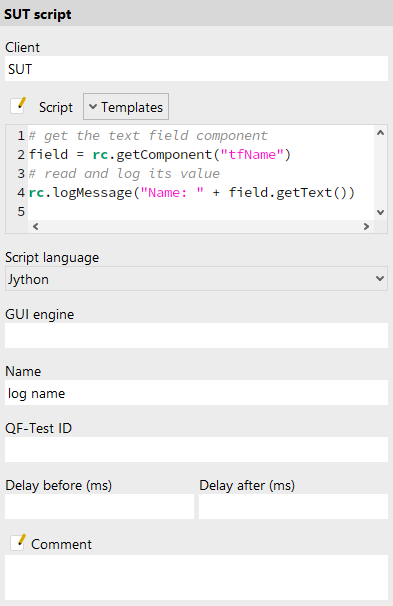393x606 pixels.
Task: Click the horizontal scroll-left arrow
Action: (x=36, y=226)
